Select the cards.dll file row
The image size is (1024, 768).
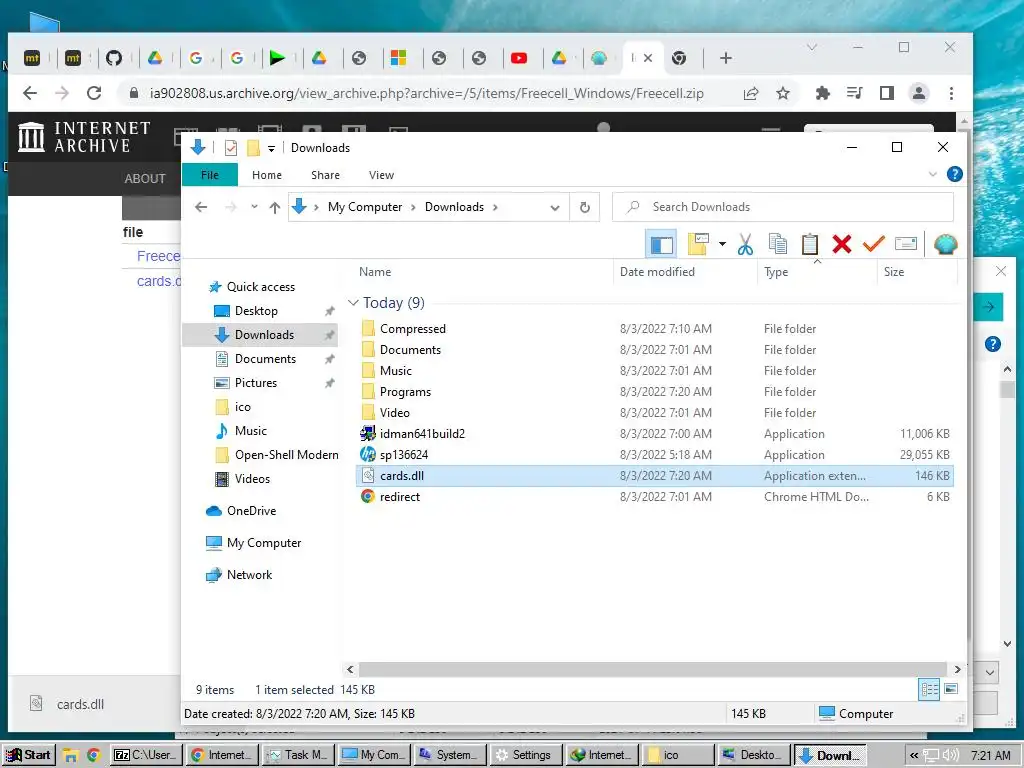click(654, 475)
